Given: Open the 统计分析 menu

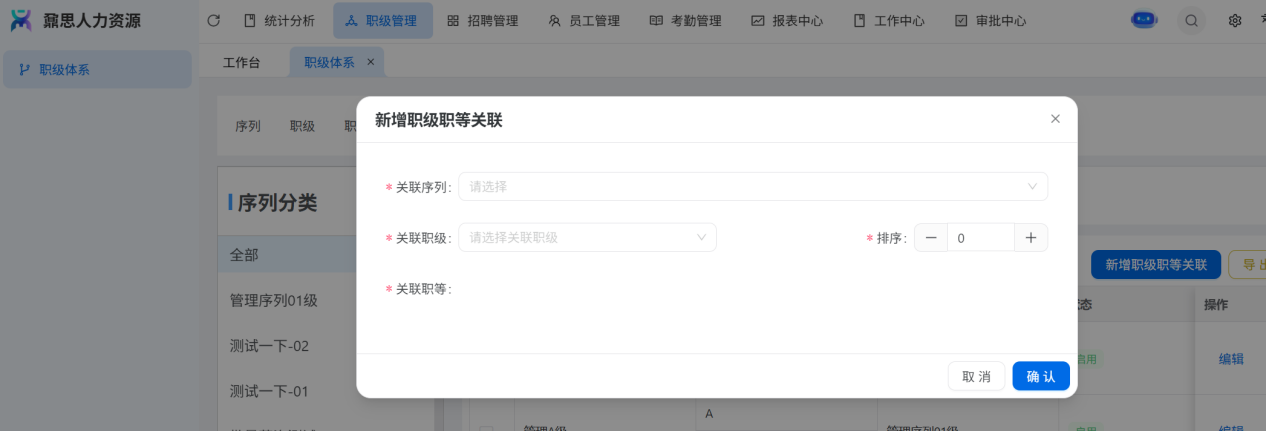Looking at the screenshot, I should (279, 20).
